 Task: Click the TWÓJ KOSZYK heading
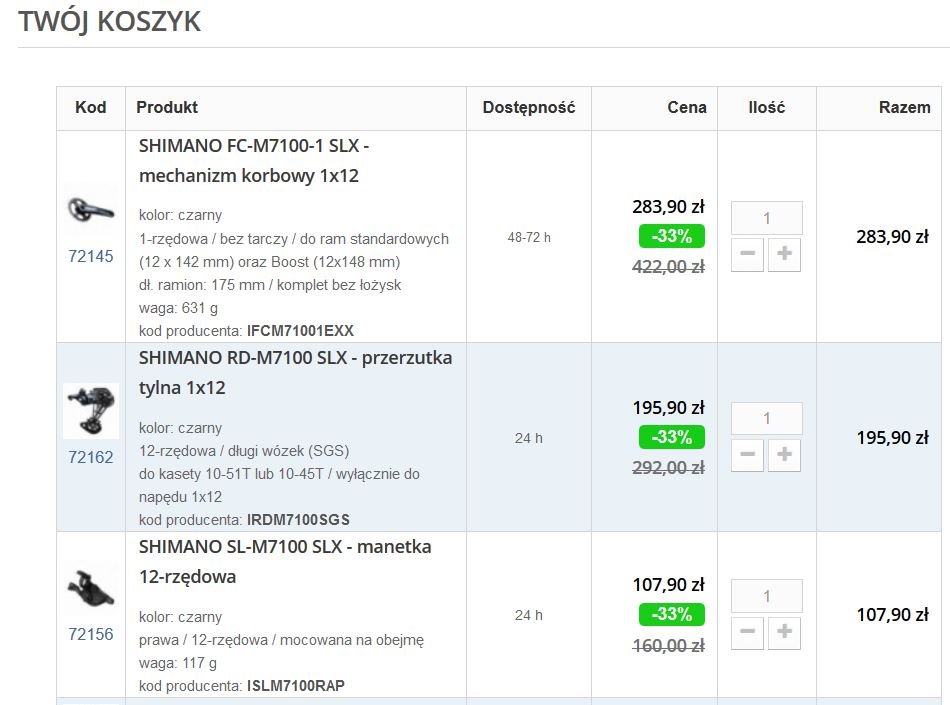pos(110,21)
